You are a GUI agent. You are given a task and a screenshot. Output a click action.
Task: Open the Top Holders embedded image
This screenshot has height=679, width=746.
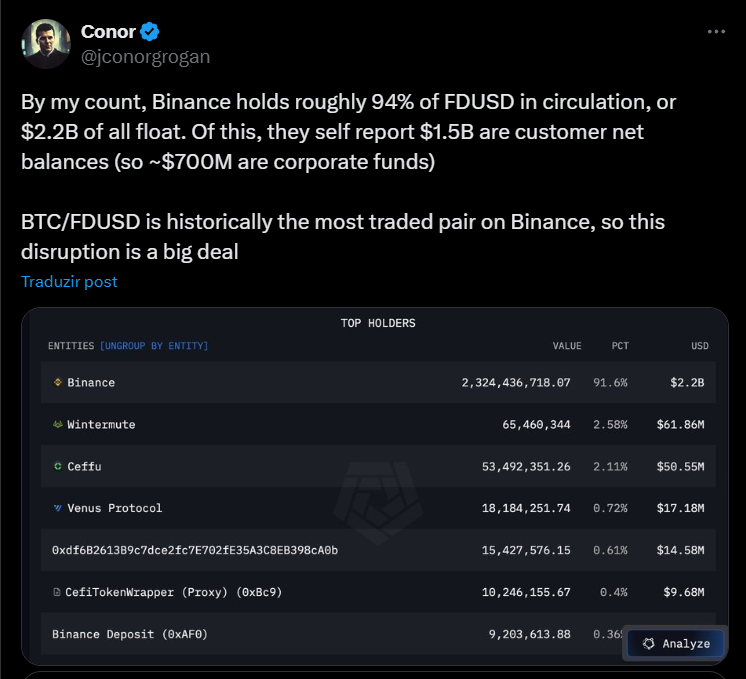pos(375,486)
